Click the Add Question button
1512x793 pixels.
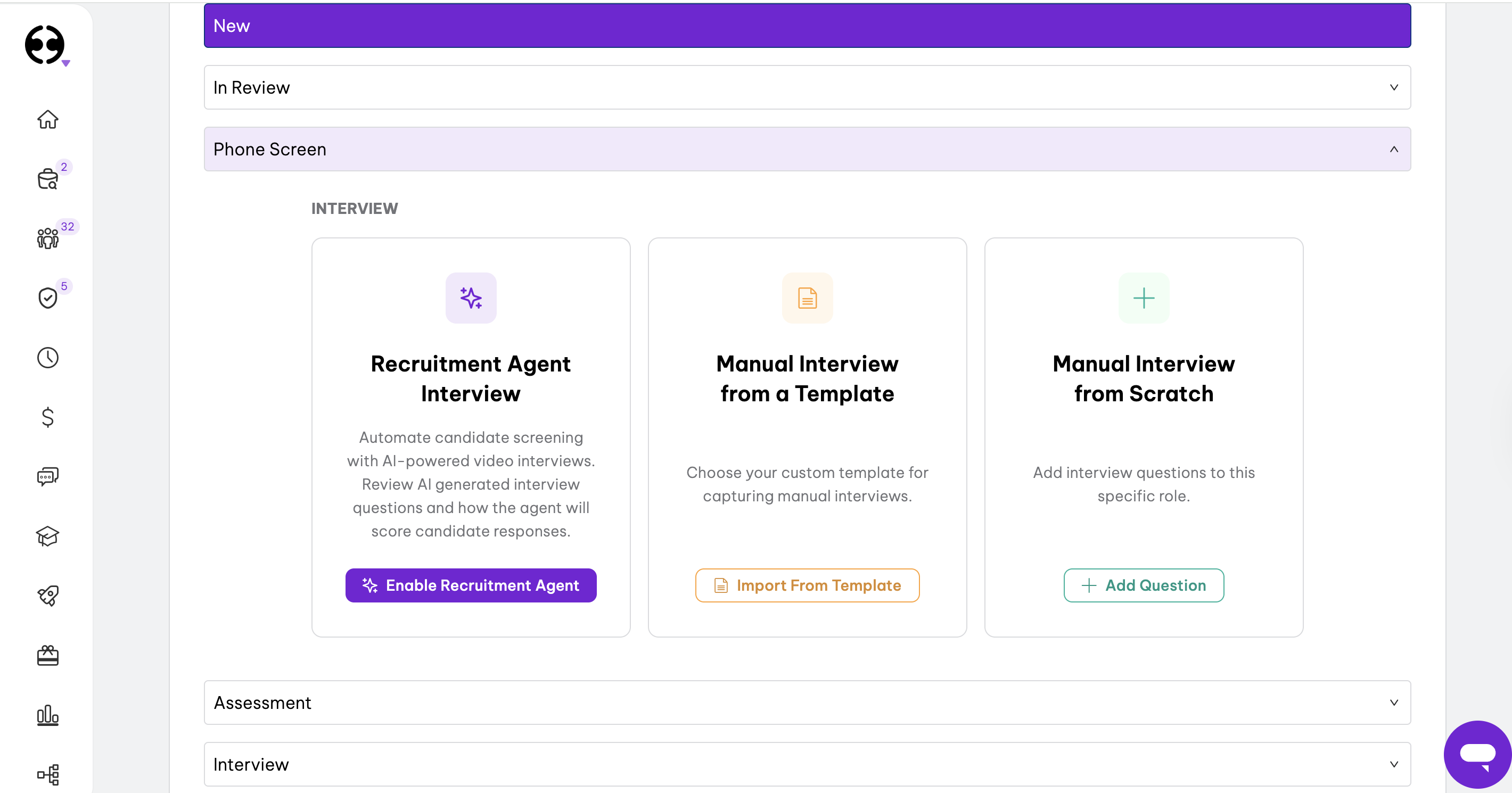[1144, 585]
